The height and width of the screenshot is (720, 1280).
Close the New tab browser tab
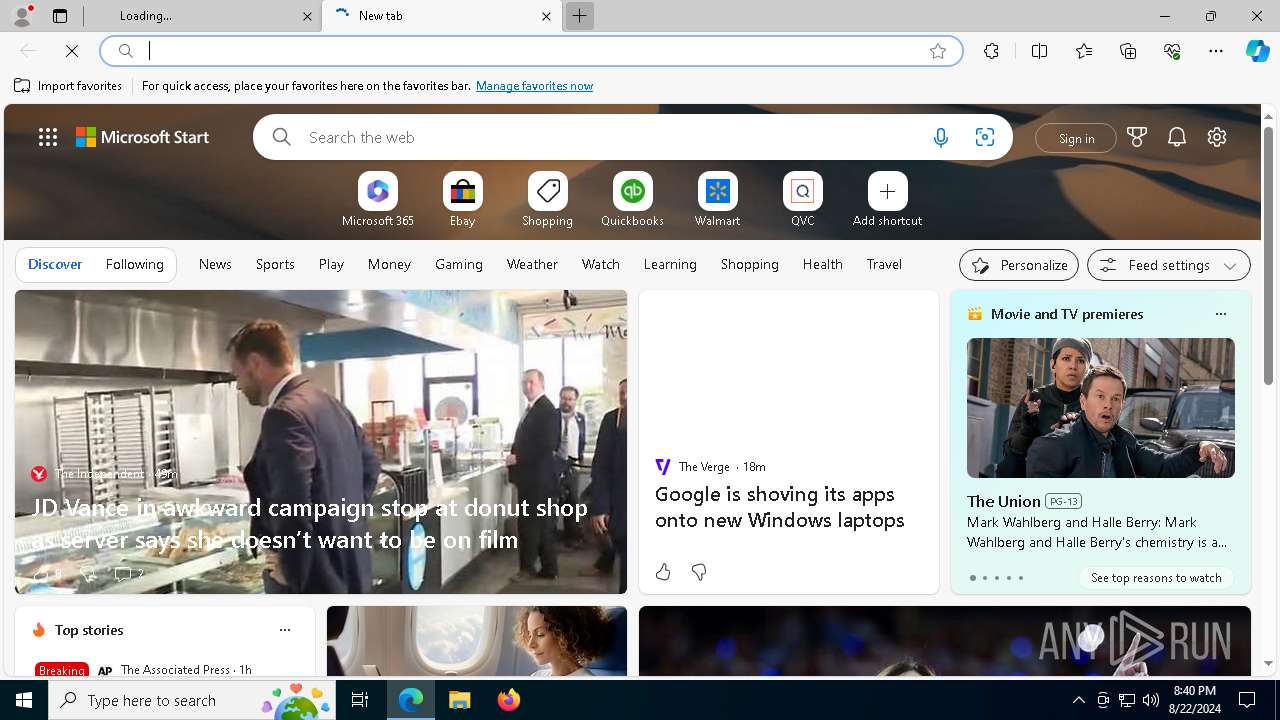[x=546, y=16]
